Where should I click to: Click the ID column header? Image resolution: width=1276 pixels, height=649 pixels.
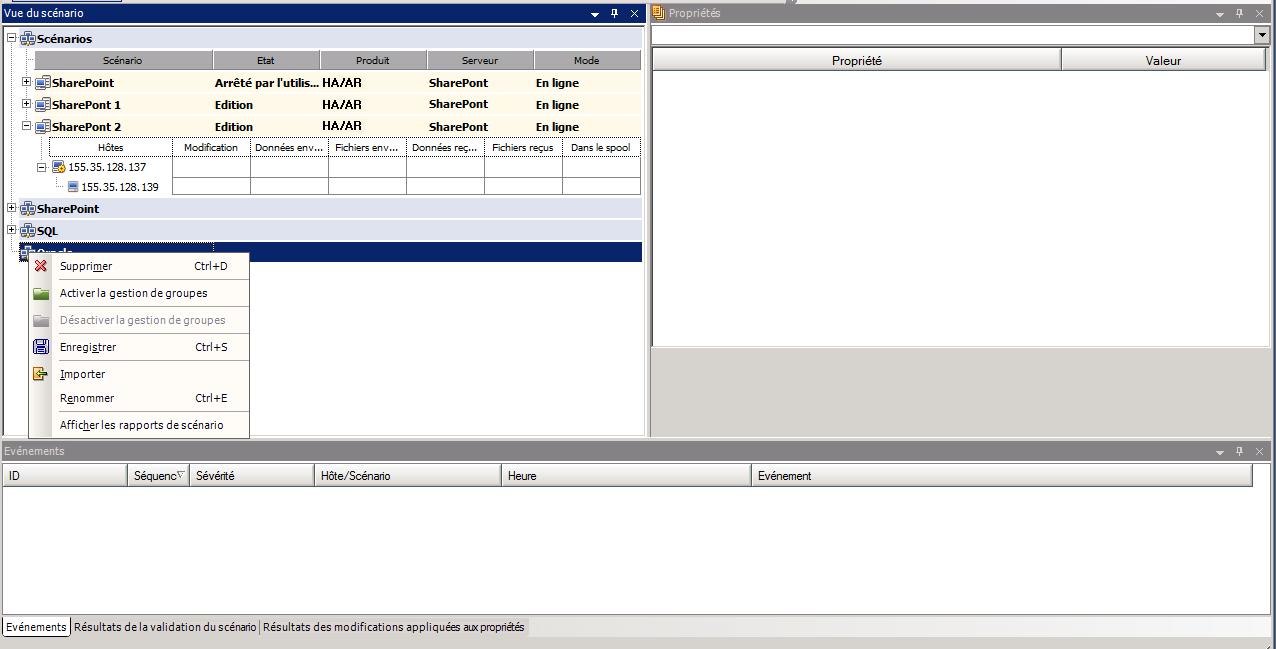click(x=65, y=476)
